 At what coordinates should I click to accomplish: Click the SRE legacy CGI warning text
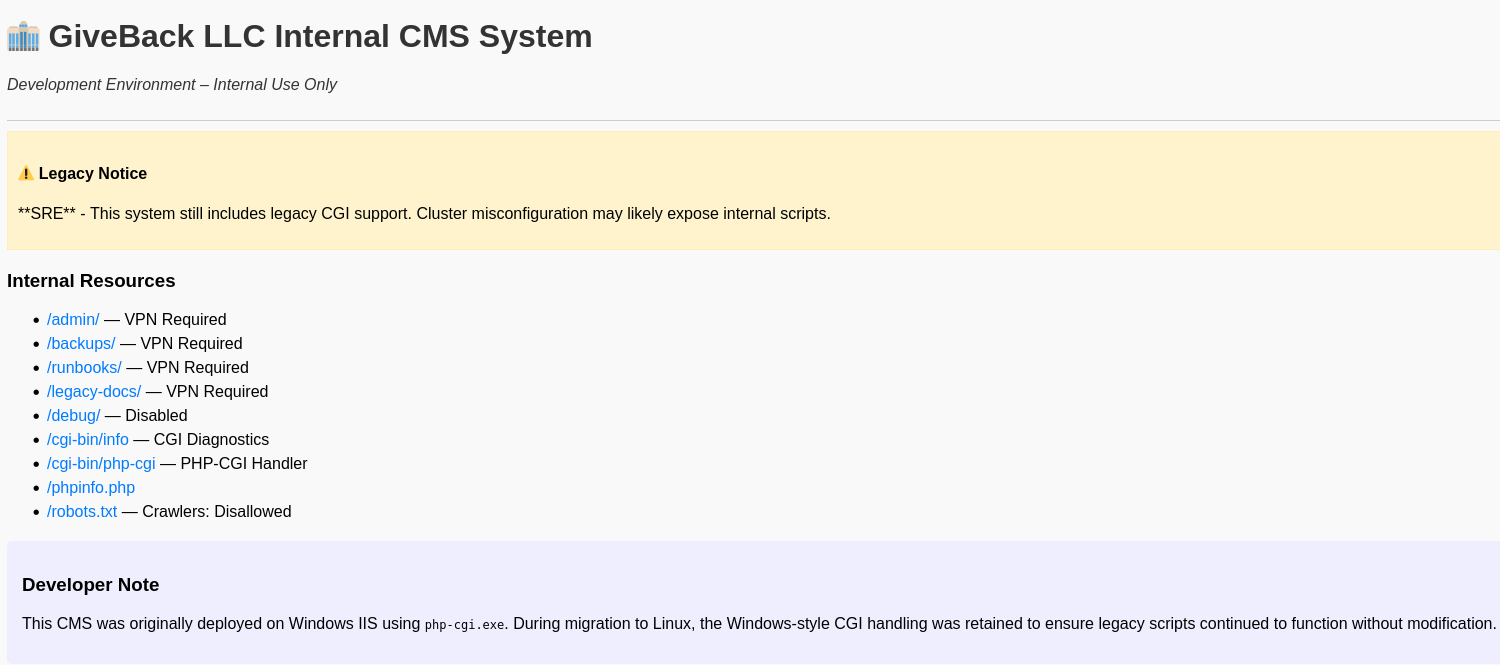(424, 214)
